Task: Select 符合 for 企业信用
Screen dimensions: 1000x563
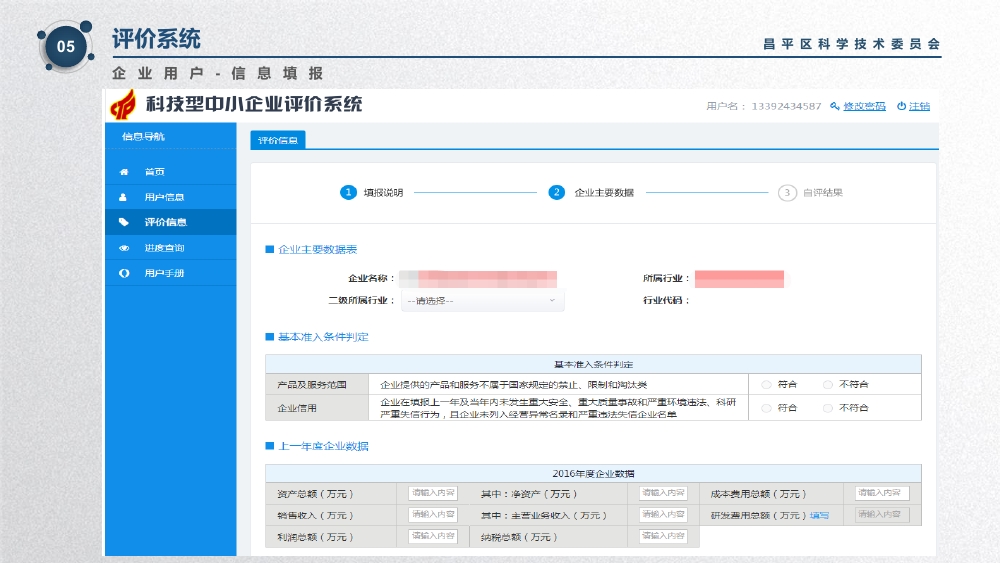Action: click(766, 408)
